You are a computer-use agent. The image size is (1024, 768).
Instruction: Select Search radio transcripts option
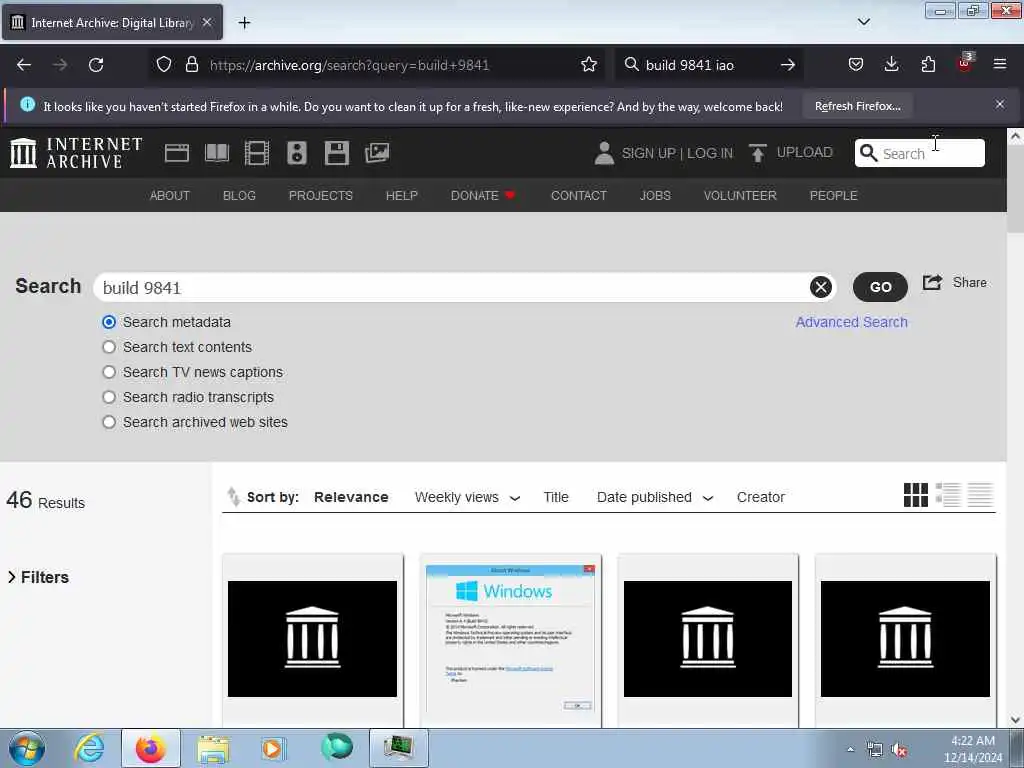click(x=109, y=397)
